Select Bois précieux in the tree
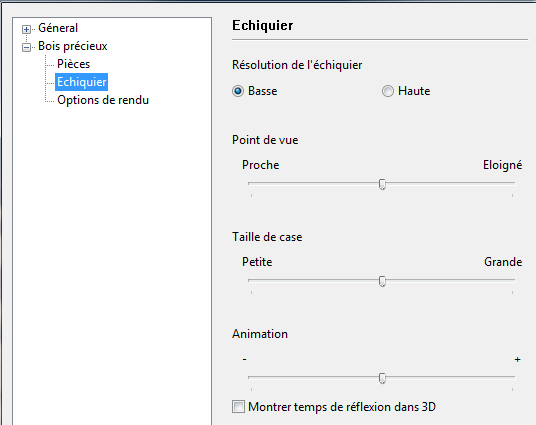Screen dimensions: 536x425 (x=72, y=46)
